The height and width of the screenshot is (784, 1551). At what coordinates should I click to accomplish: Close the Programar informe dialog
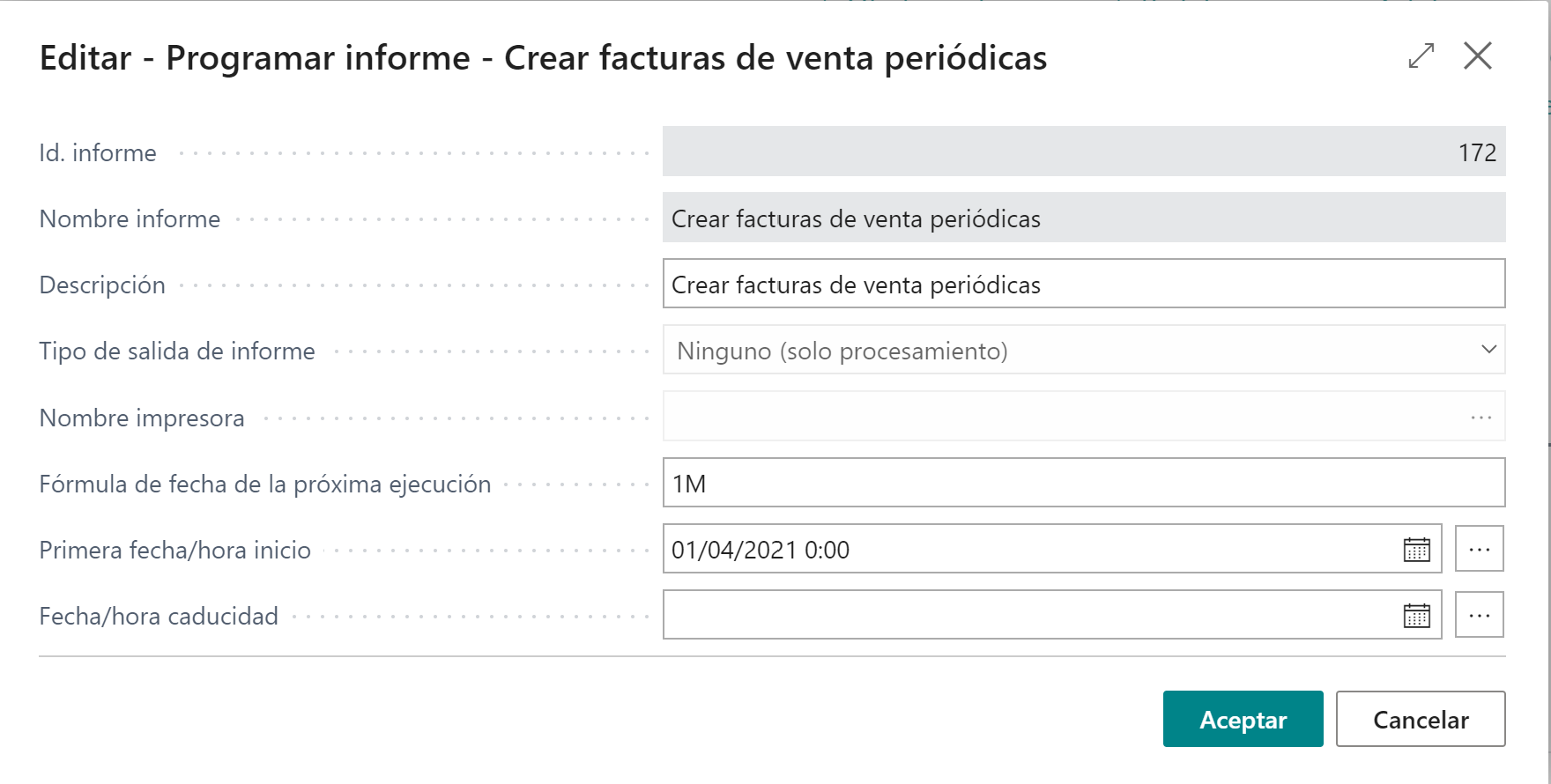(x=1478, y=56)
